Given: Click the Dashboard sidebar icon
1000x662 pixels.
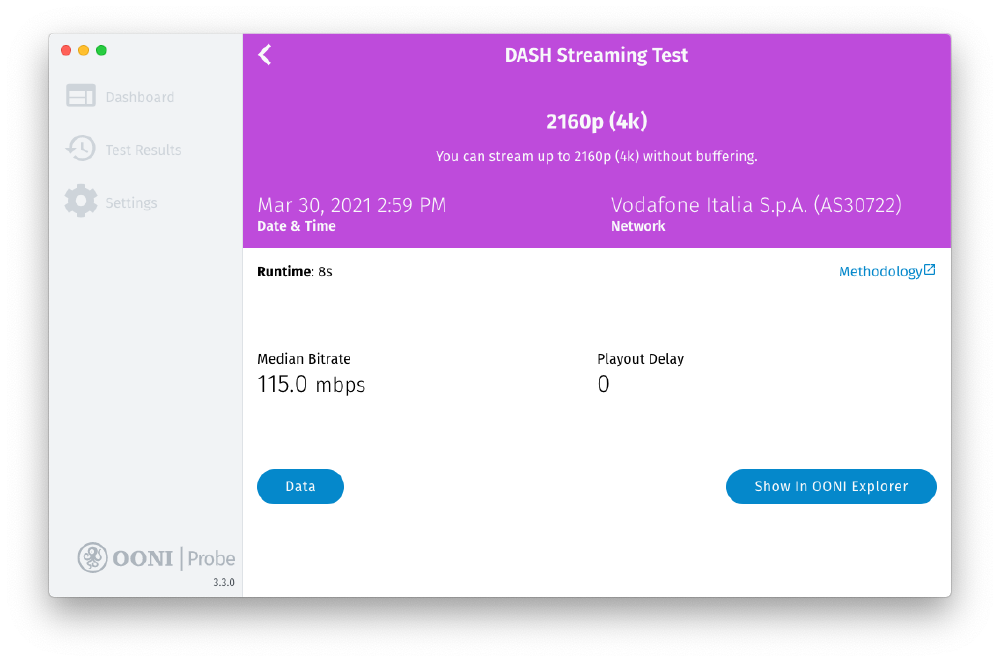Looking at the screenshot, I should (81, 96).
